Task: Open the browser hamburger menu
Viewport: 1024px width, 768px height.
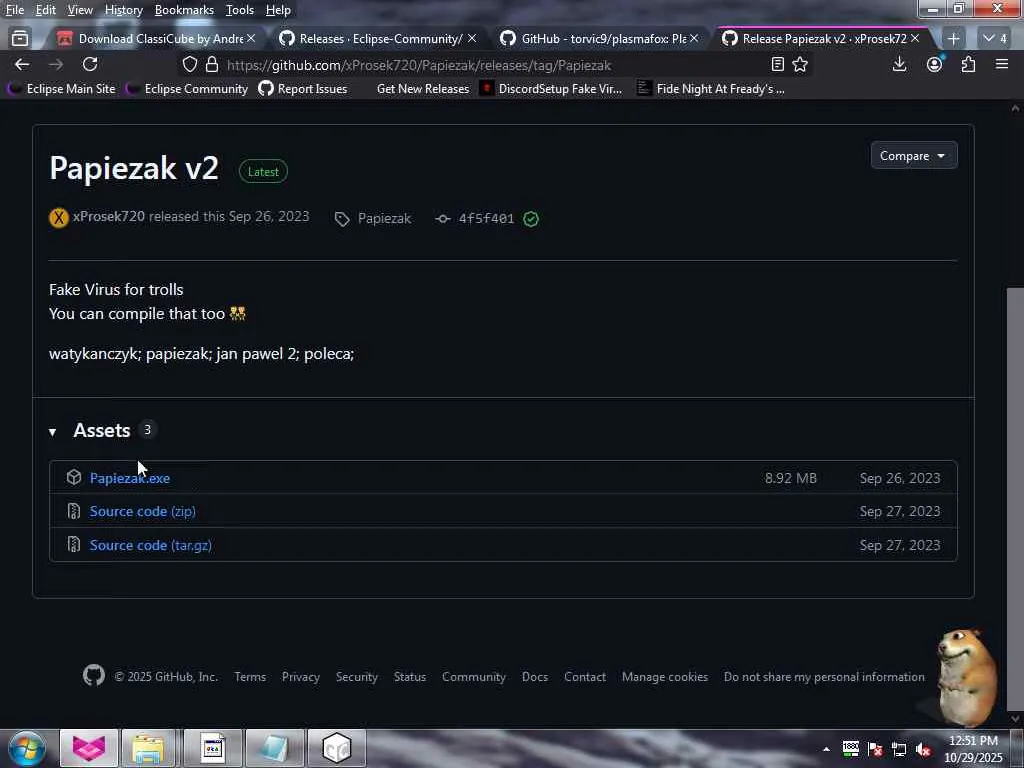Action: (1002, 64)
